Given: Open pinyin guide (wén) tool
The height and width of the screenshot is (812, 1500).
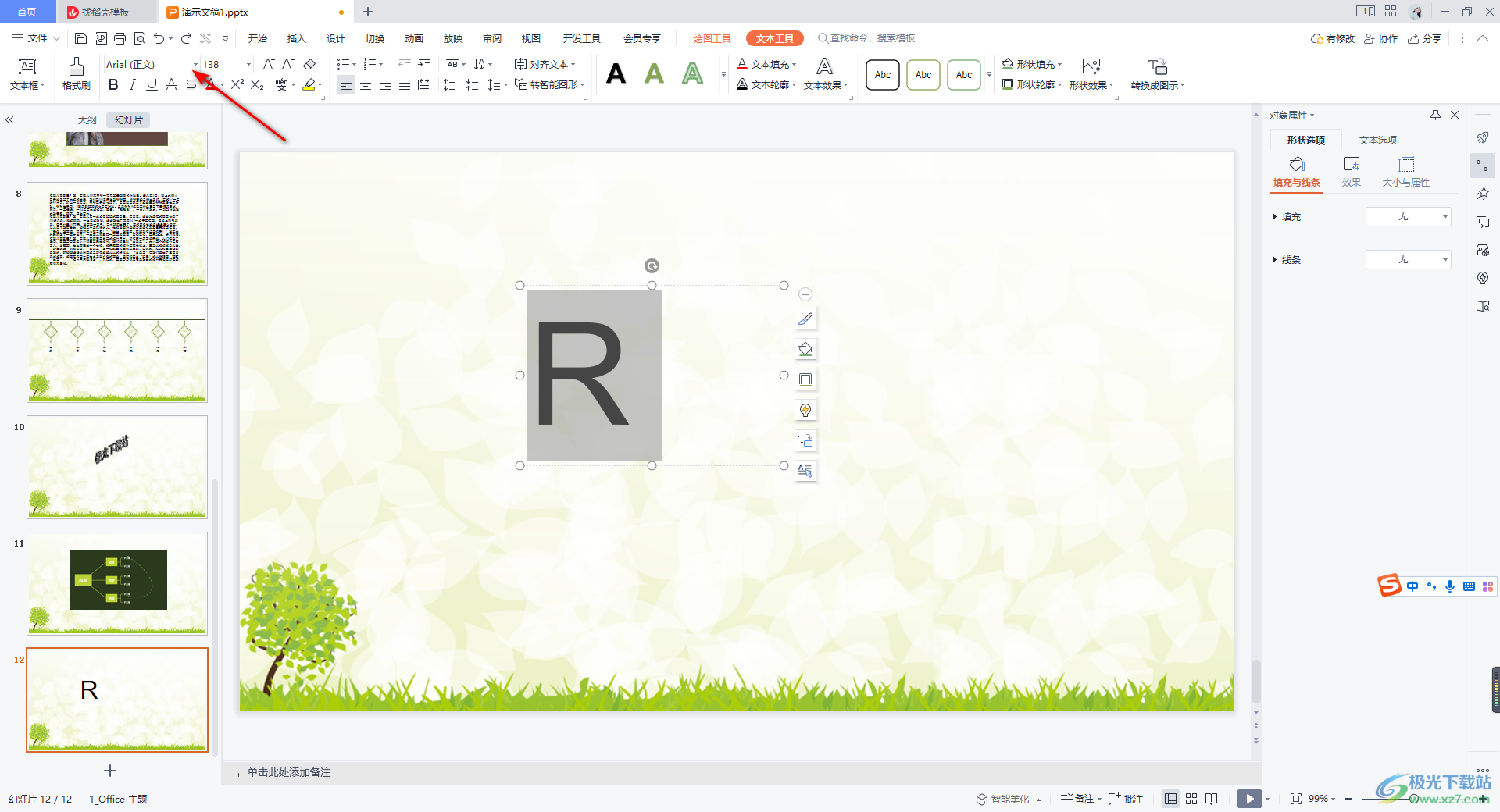Looking at the screenshot, I should click(282, 84).
